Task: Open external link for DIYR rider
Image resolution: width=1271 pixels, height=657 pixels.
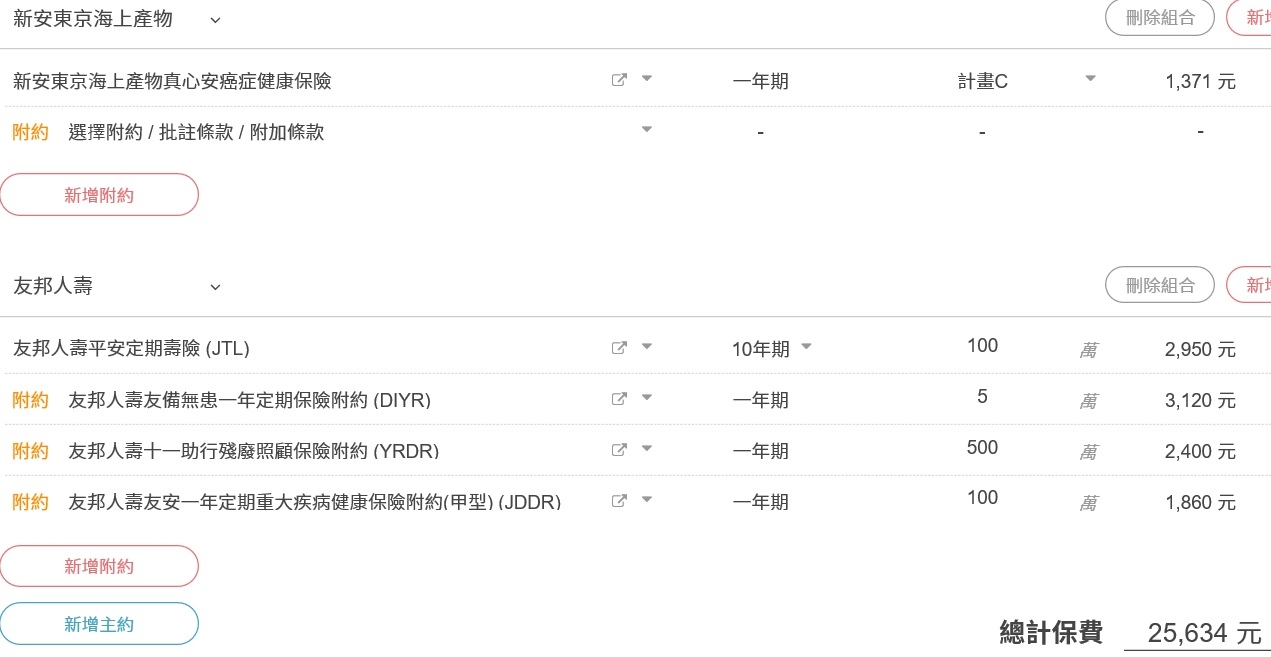Action: [x=619, y=399]
